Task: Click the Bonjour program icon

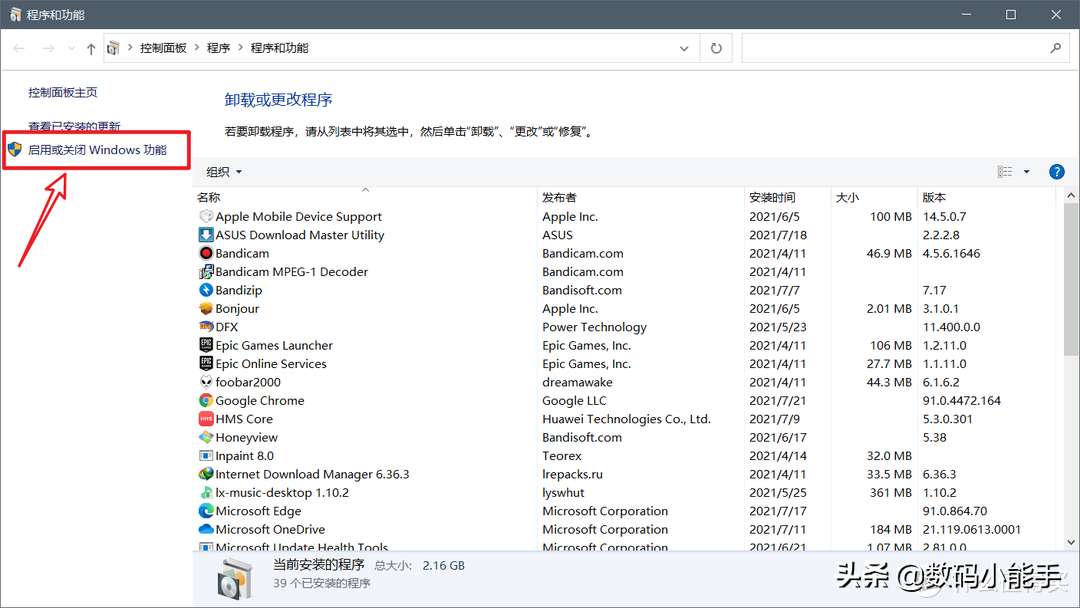Action: 206,308
